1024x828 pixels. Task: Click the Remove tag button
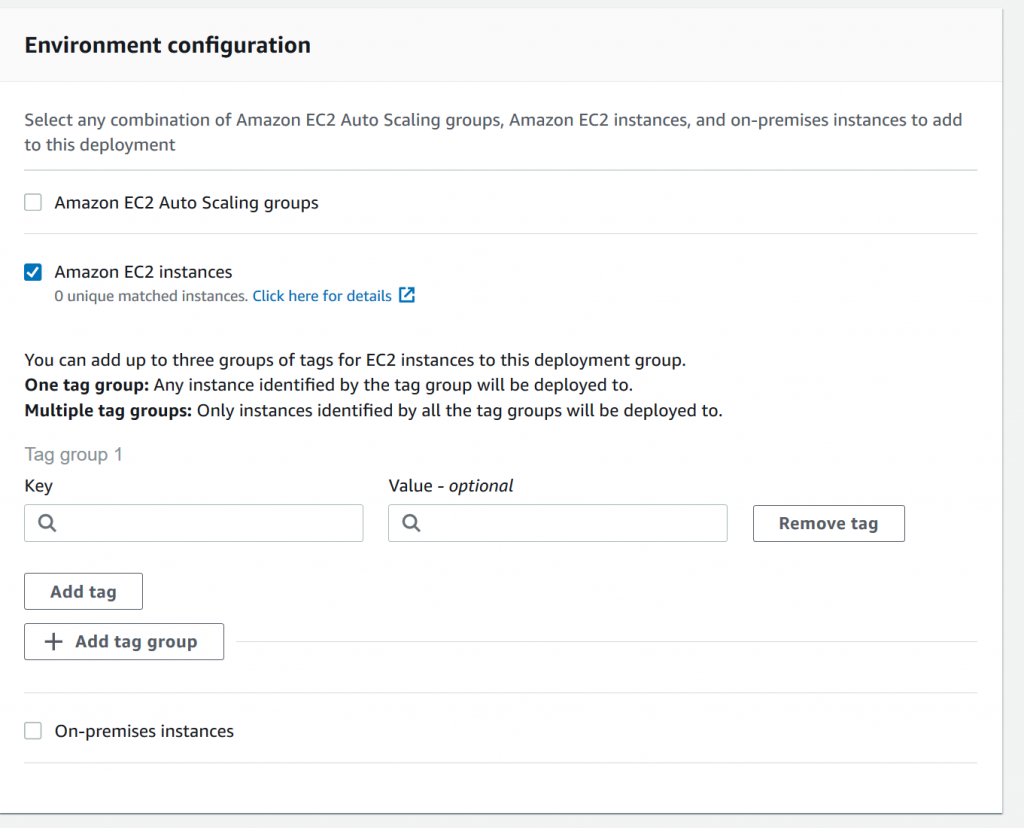point(829,523)
